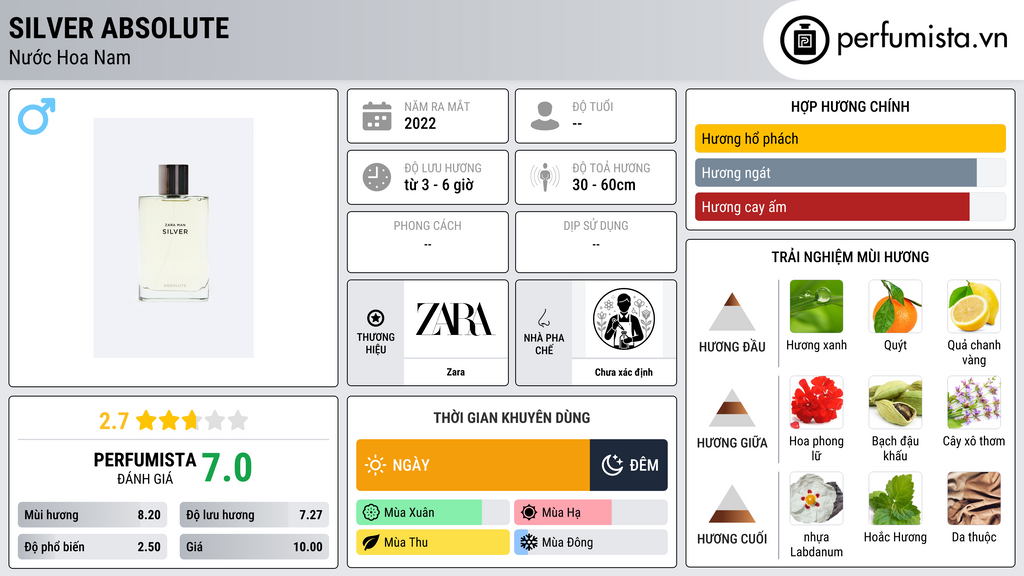
Task: Click the Mùi hương 8.20 score bar
Action: [92, 515]
